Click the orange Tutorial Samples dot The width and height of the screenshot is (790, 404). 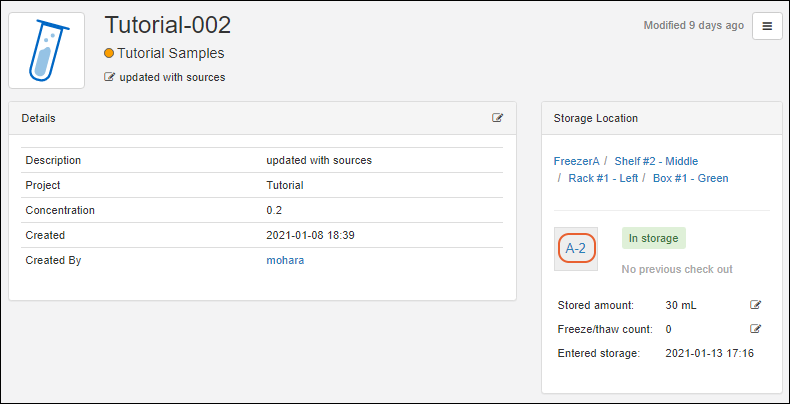[x=109, y=53]
